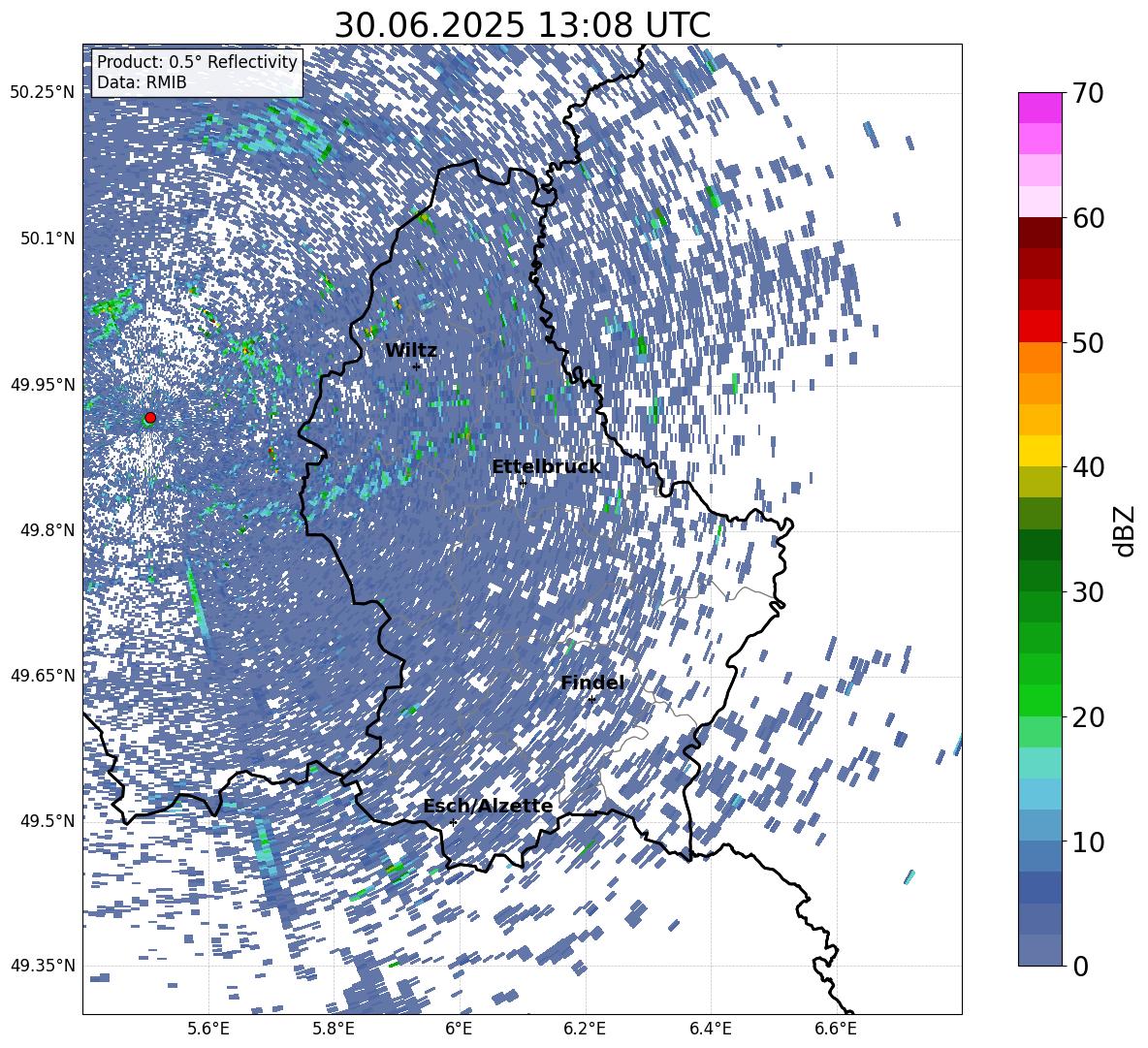Click the 49.8°N latitude tick label

[x=48, y=530]
